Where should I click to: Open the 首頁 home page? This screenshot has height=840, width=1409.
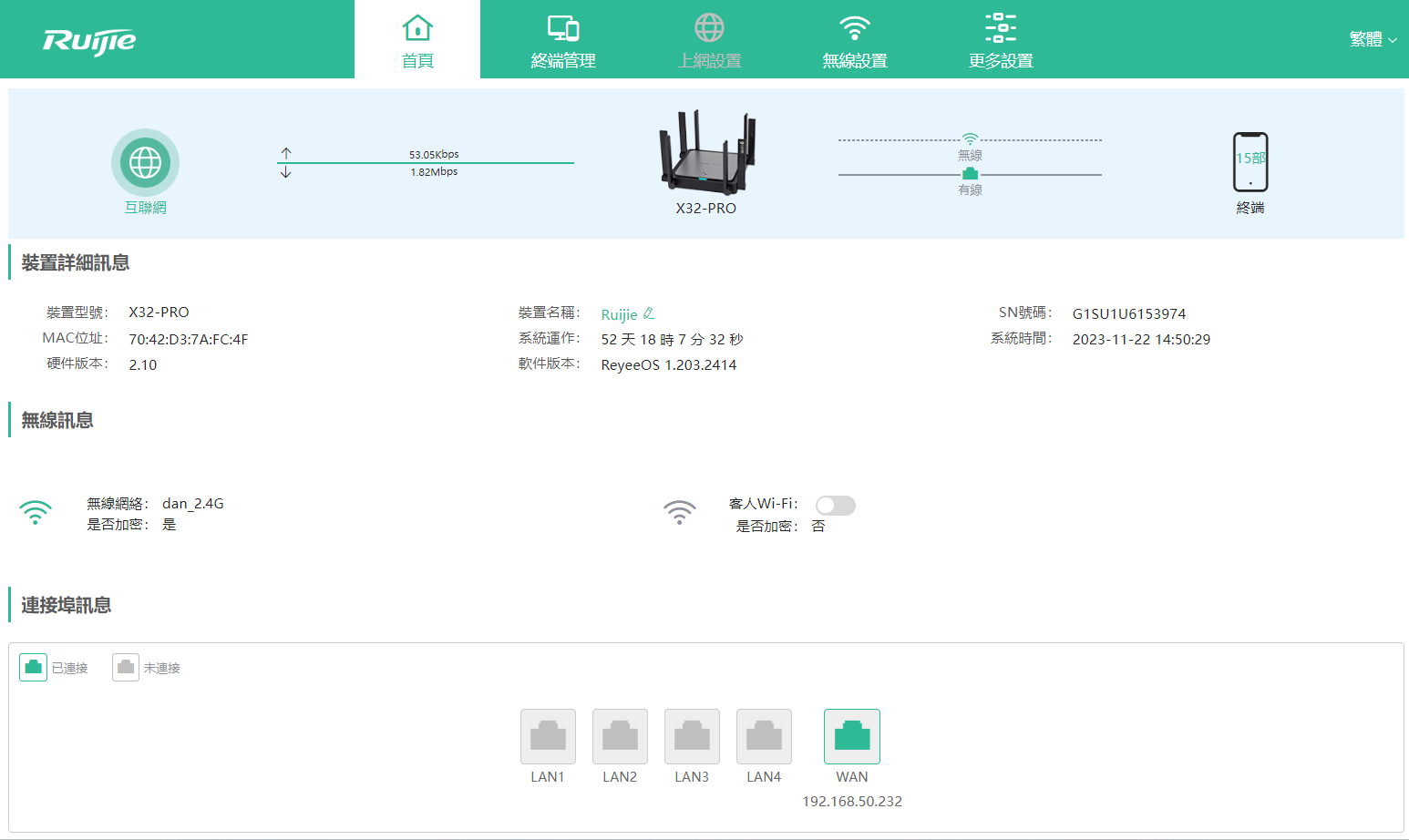417,39
